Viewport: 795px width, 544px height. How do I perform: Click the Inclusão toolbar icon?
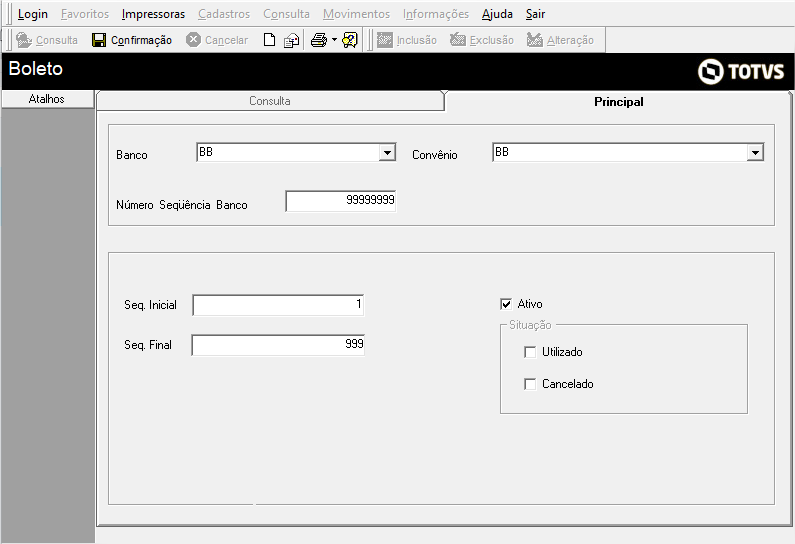click(x=385, y=40)
